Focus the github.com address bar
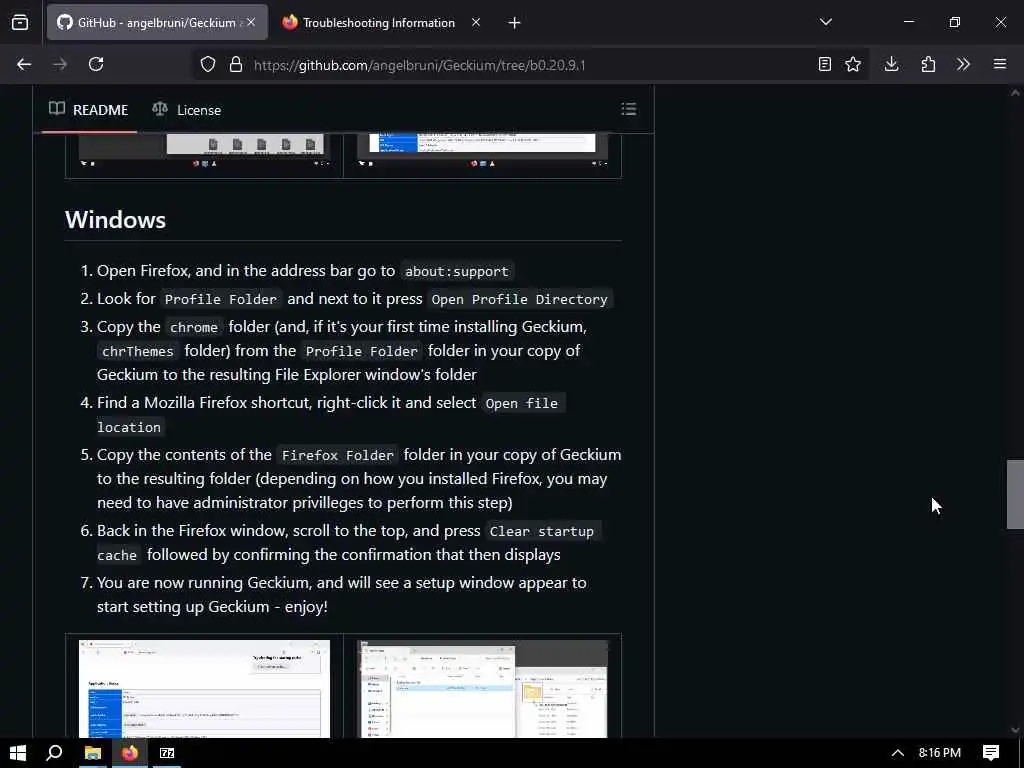 click(529, 65)
